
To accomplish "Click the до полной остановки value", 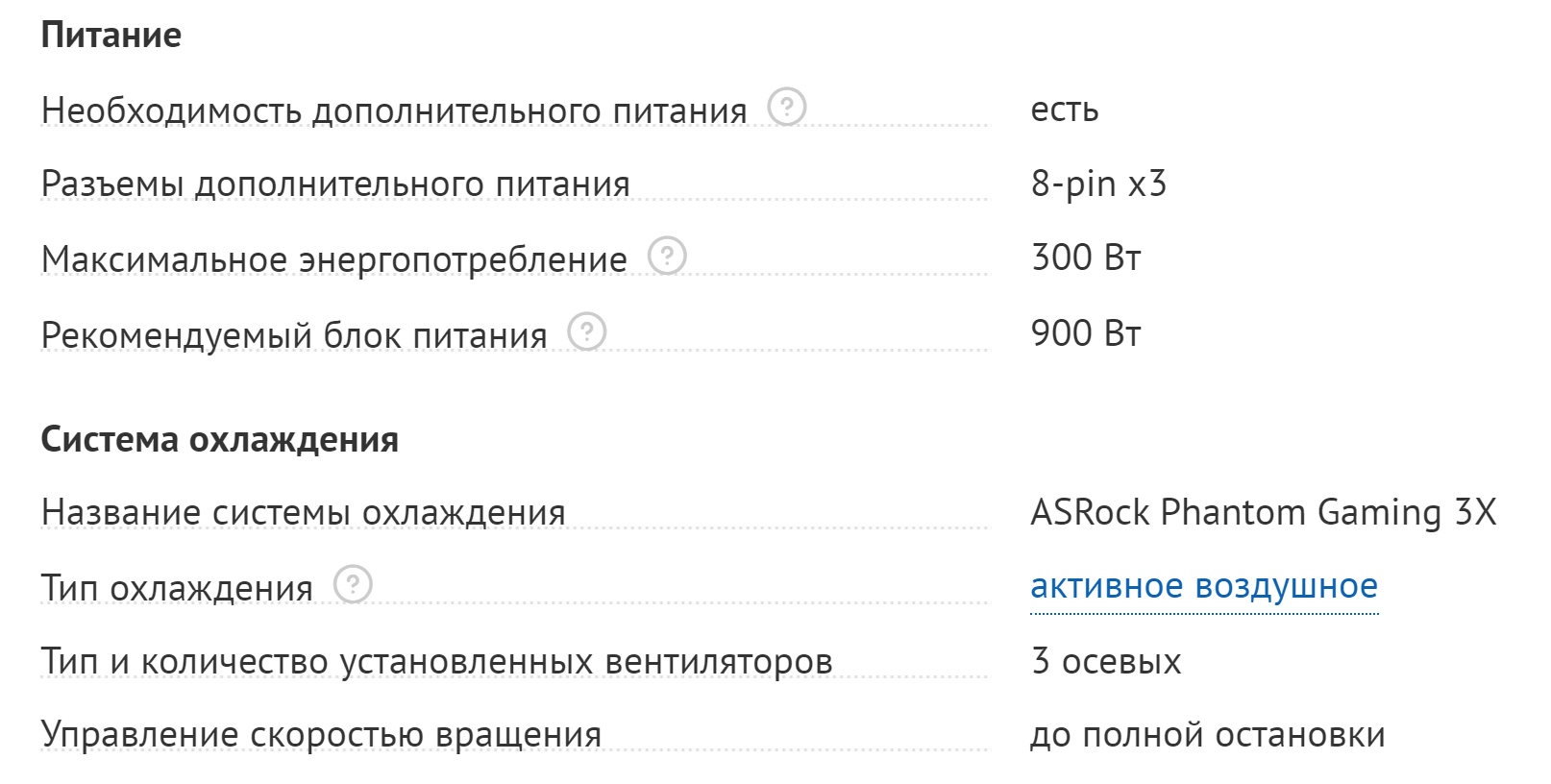I will (x=1207, y=735).
